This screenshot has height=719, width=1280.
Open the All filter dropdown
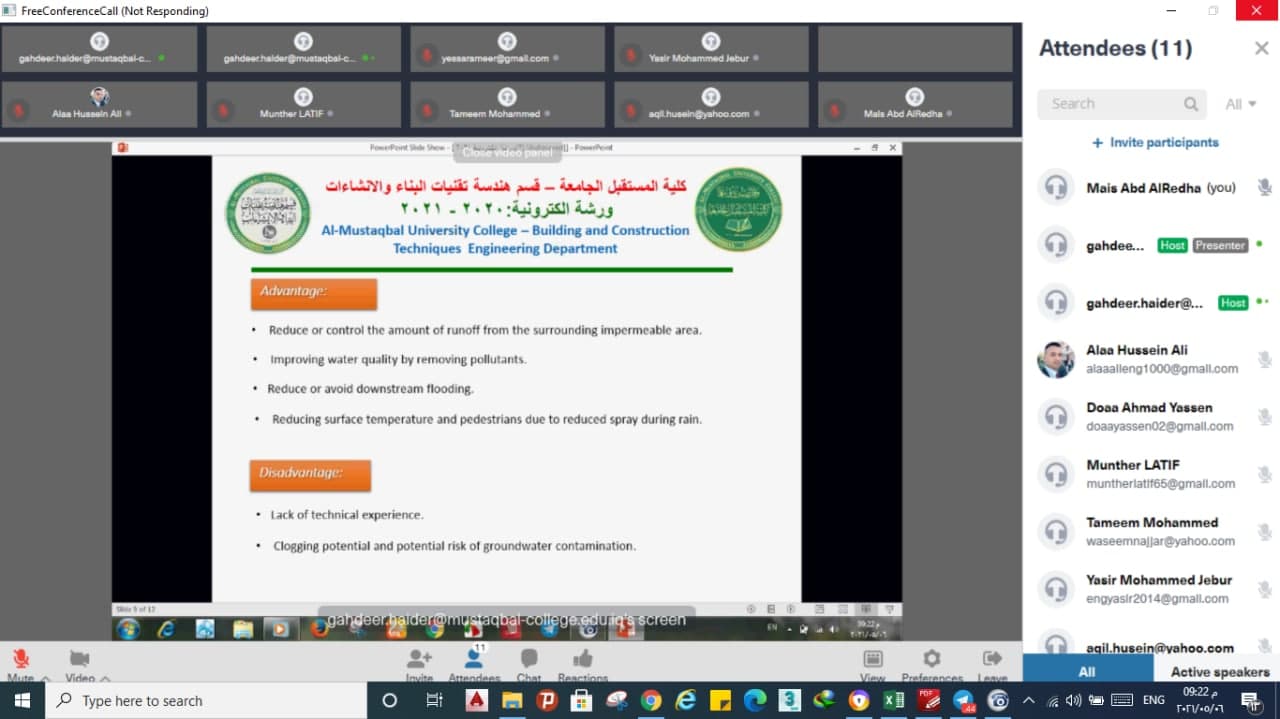click(1241, 104)
